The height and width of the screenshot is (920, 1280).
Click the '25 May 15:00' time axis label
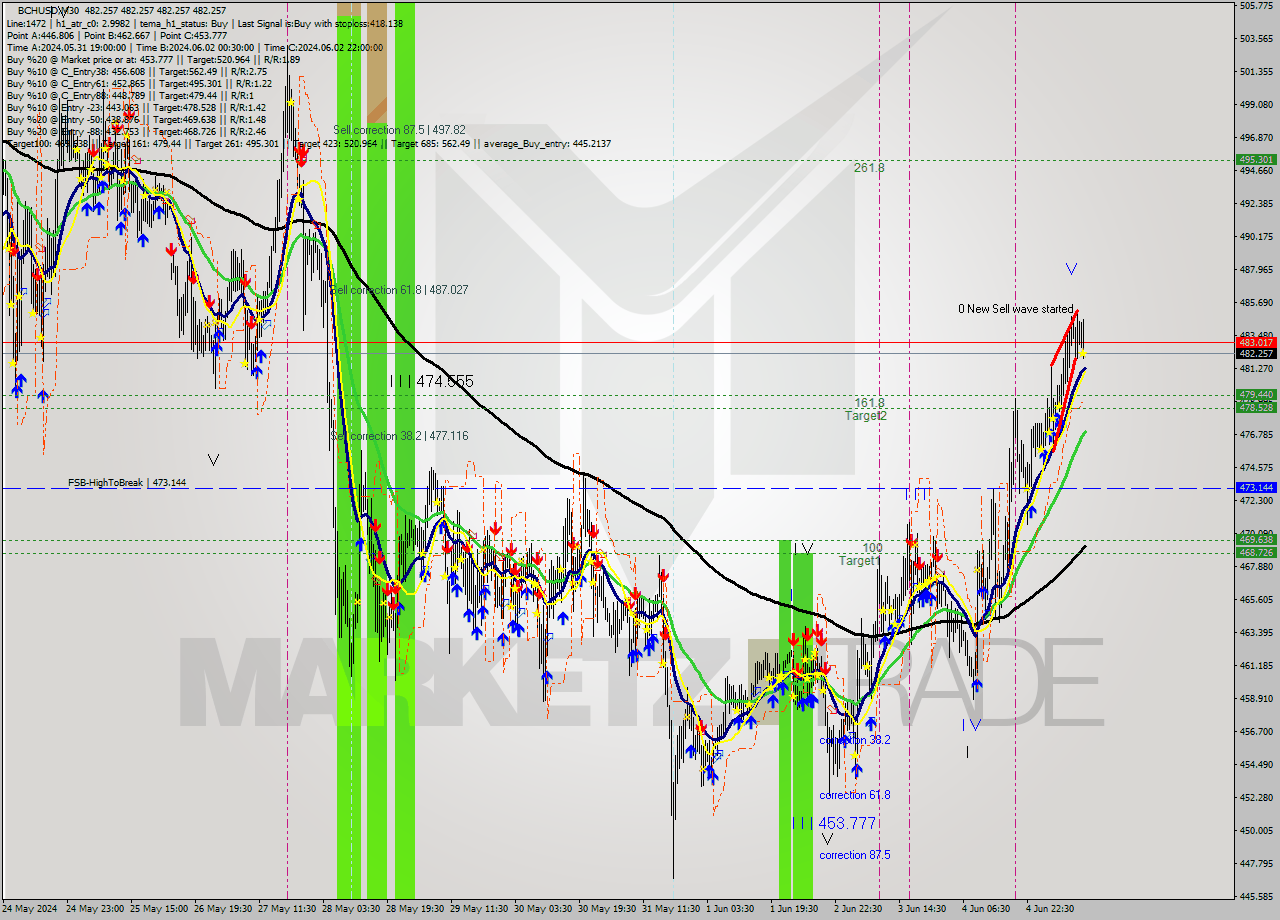point(159,909)
